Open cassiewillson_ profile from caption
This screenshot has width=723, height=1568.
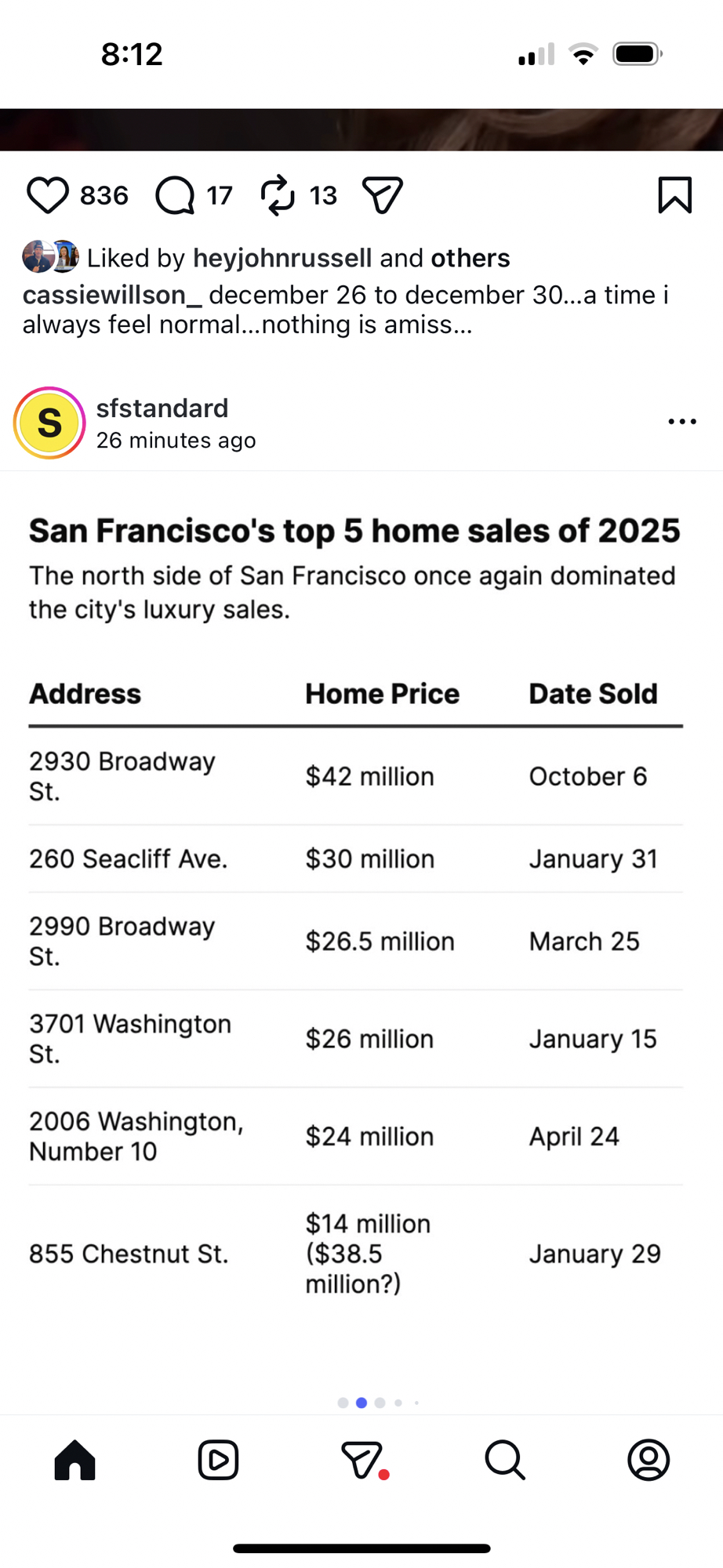click(x=112, y=295)
